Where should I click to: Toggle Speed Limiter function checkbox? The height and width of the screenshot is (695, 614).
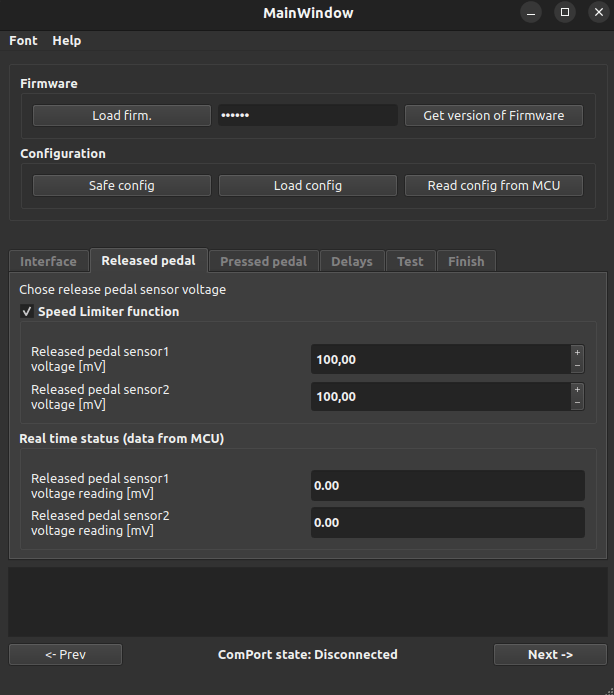[27, 312]
